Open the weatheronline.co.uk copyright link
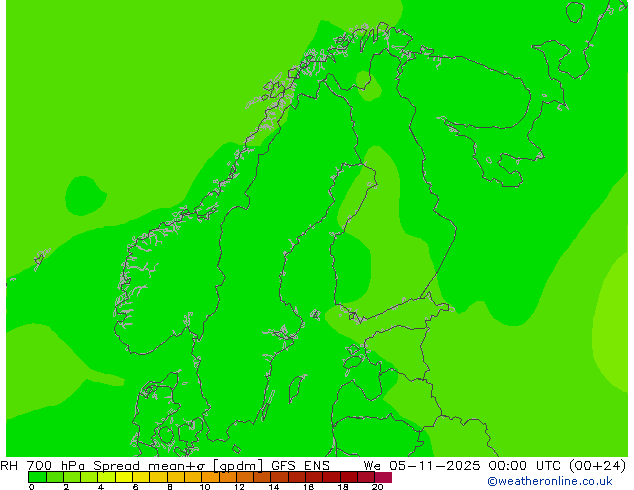This screenshot has width=634, height=490. coord(550,481)
